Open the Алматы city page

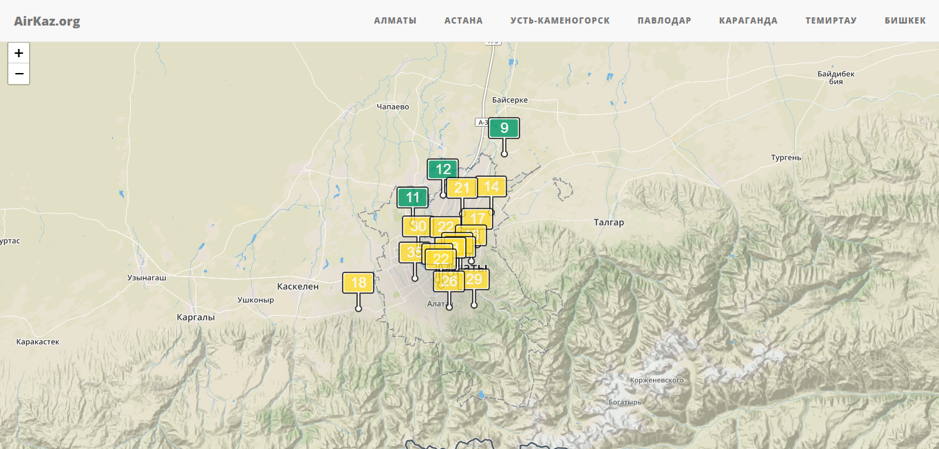(395, 21)
